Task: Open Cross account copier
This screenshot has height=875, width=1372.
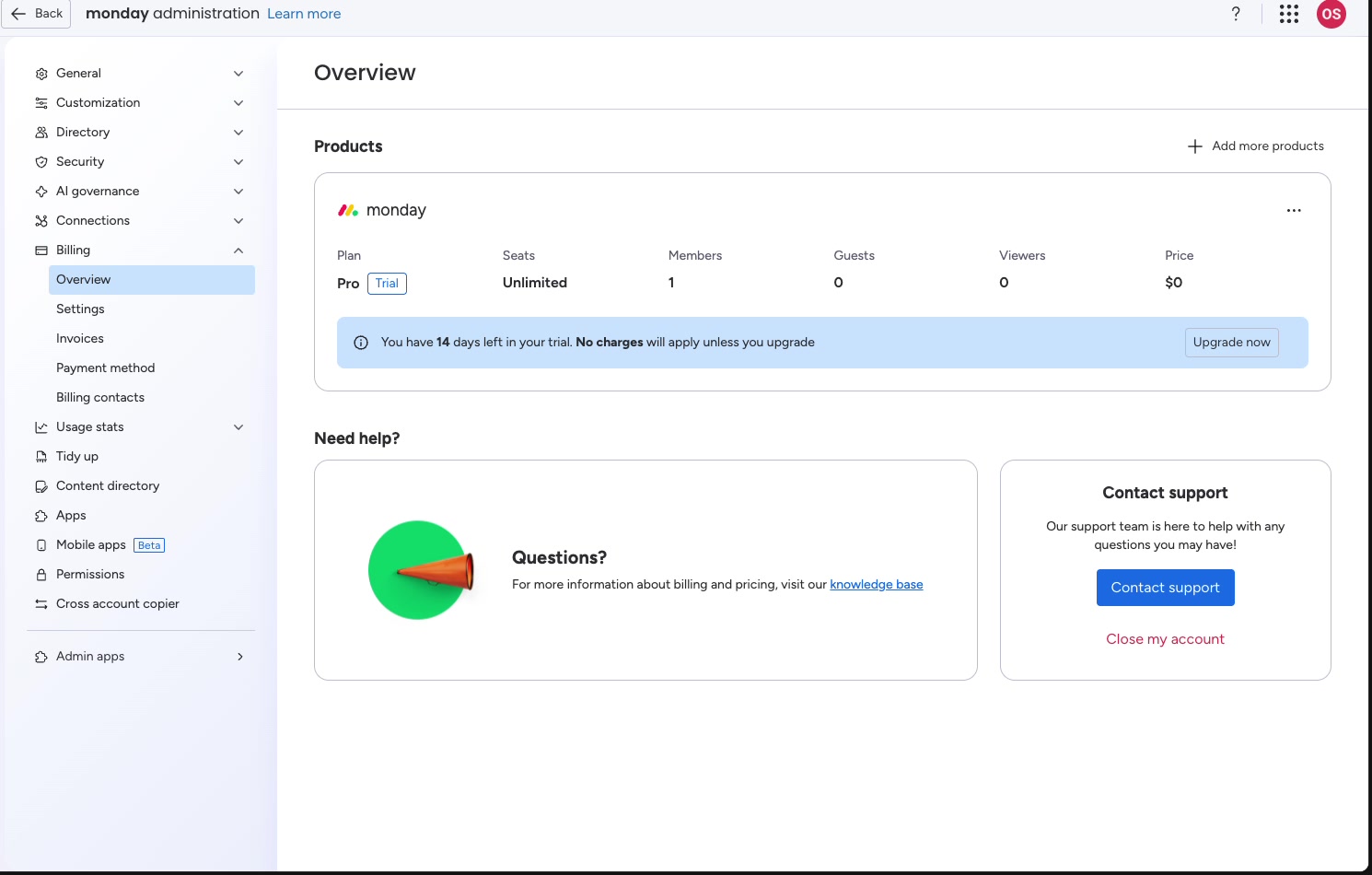Action: pyautogui.click(x=141, y=604)
